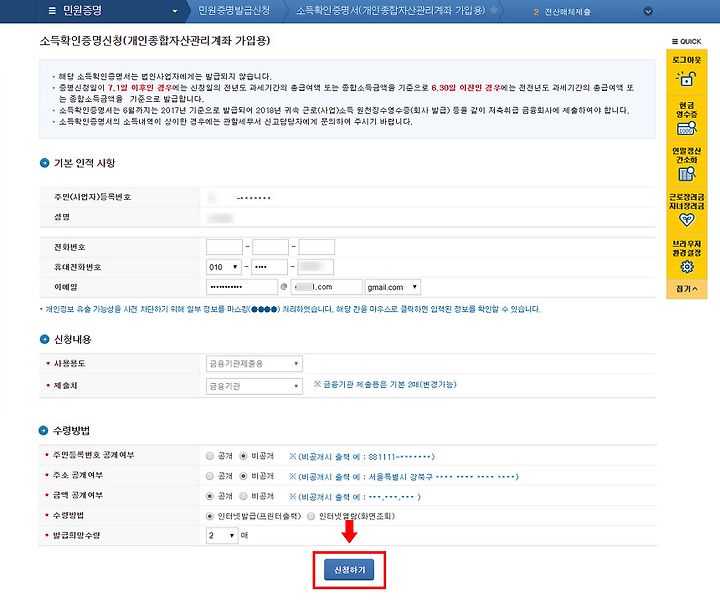Click the 신청하기 button

point(349,570)
